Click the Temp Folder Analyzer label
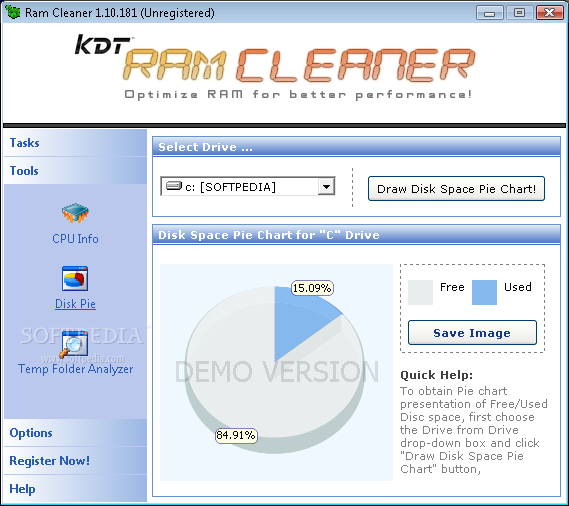 coord(75,369)
